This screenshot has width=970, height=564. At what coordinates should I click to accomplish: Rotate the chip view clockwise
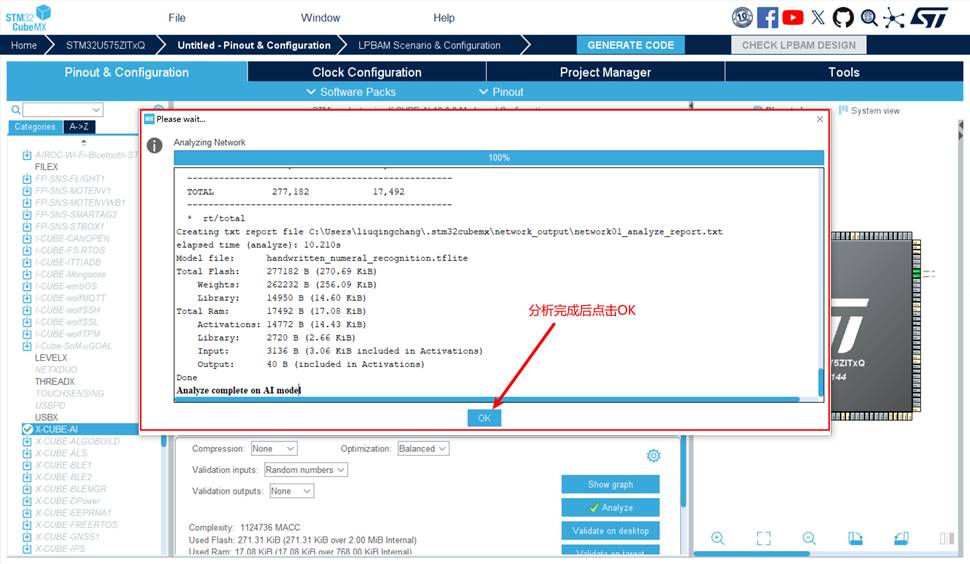(855, 538)
